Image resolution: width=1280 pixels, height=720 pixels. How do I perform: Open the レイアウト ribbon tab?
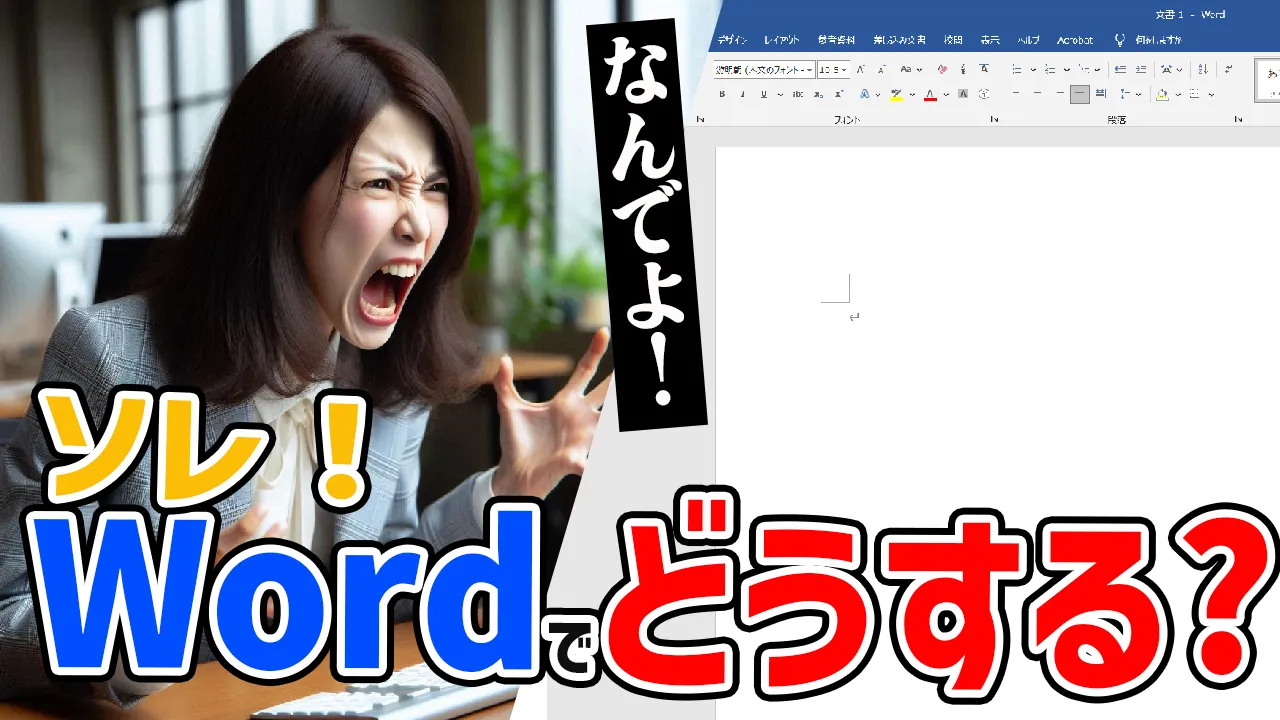point(781,40)
